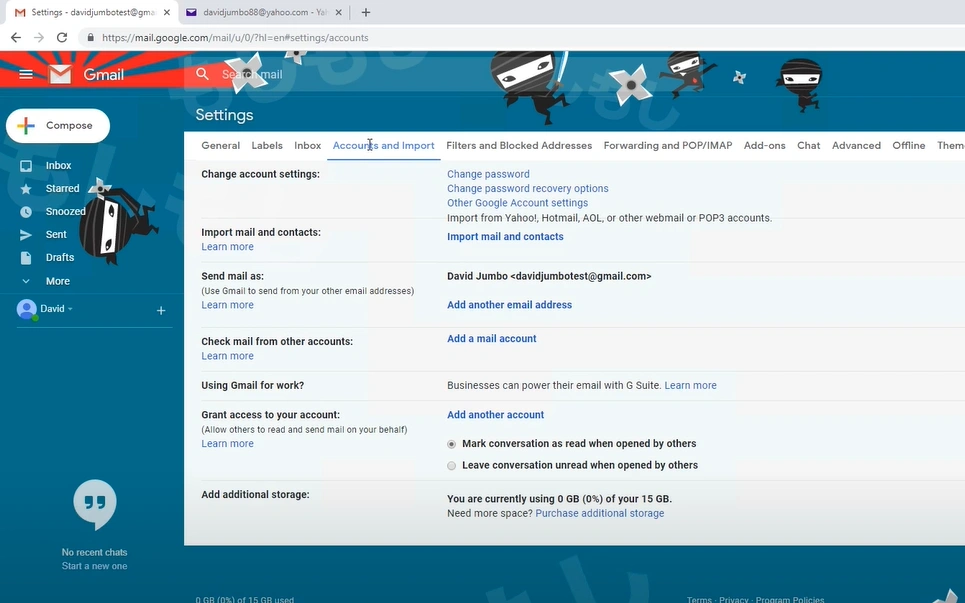Select Mark conversation as read radio button
The width and height of the screenshot is (965, 603).
(452, 444)
